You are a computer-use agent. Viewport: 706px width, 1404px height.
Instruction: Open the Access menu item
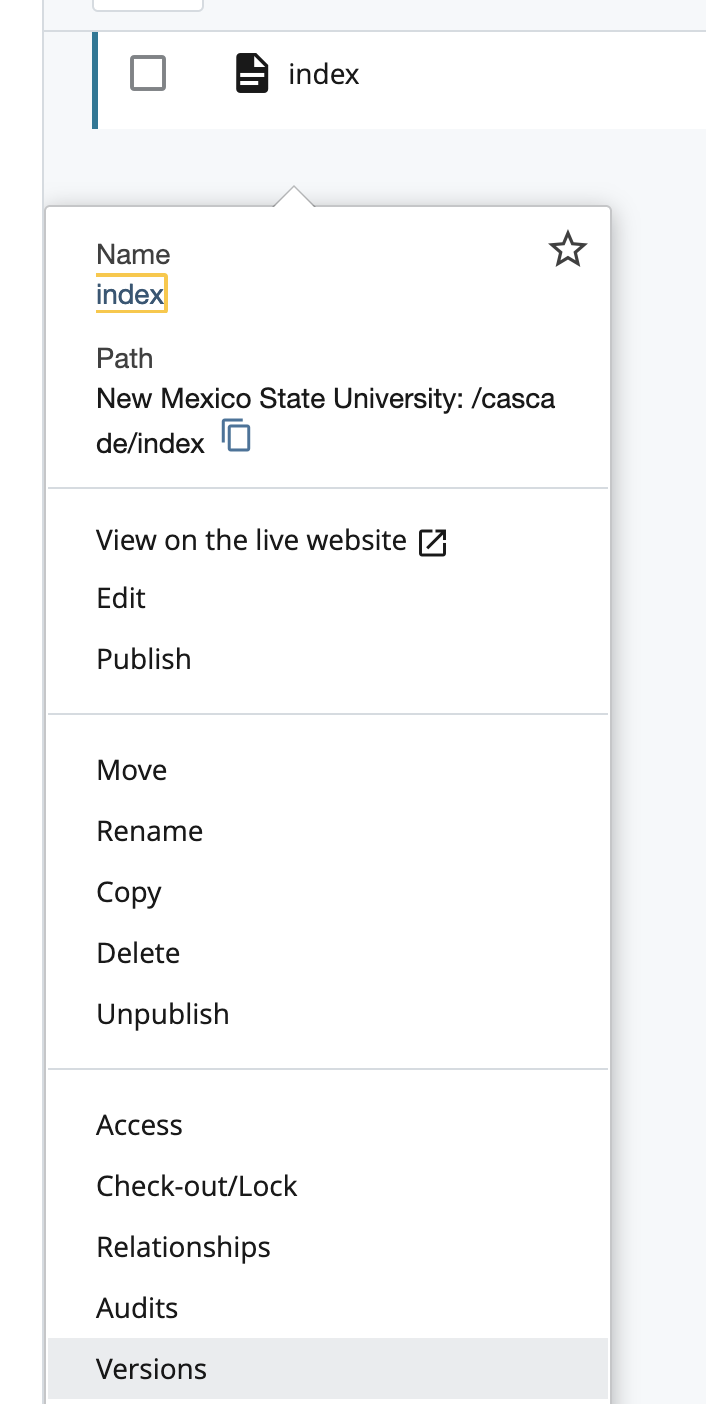point(139,1125)
